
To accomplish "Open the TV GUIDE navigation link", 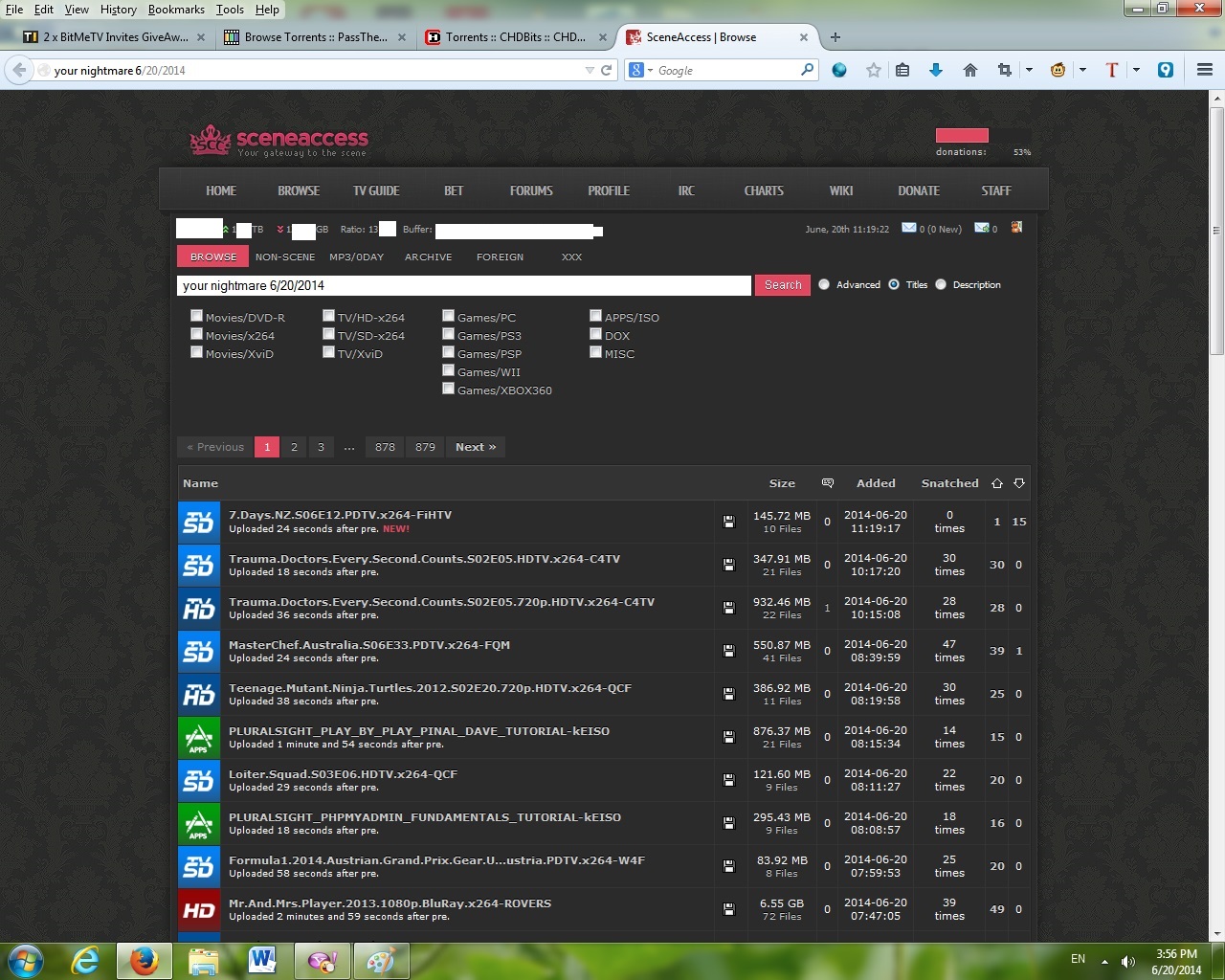I will point(376,190).
